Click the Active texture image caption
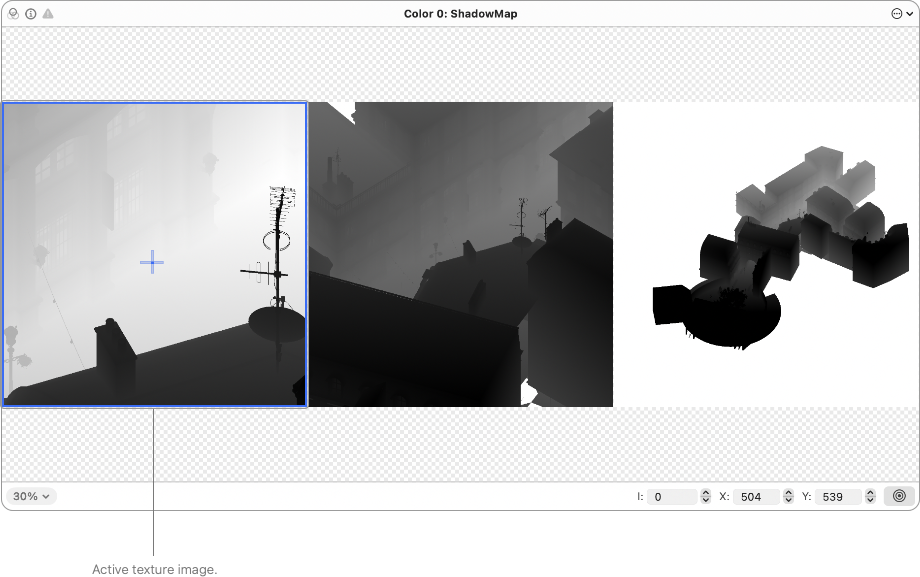 point(153,568)
